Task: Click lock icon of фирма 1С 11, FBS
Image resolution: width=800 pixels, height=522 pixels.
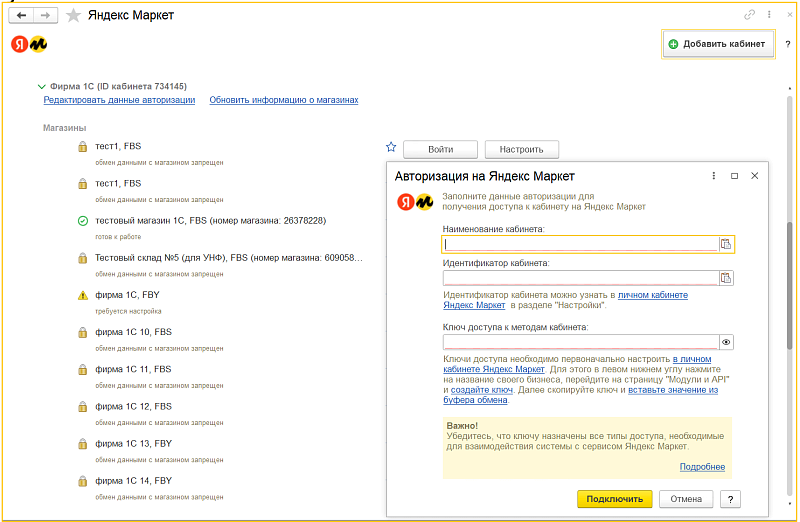Action: point(83,370)
